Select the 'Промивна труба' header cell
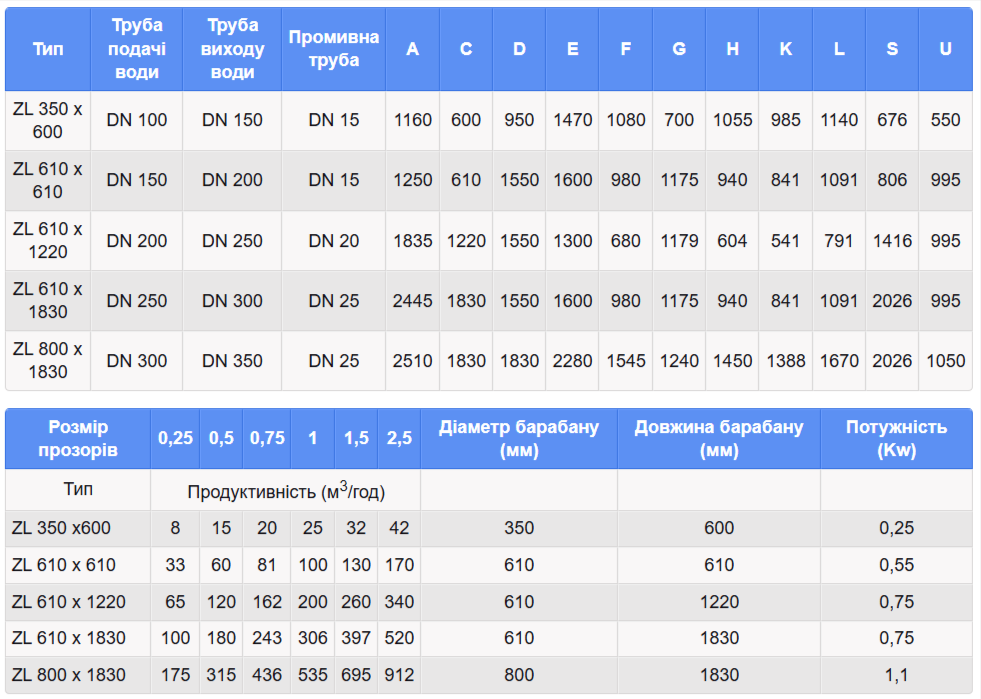The image size is (981, 699). tap(333, 49)
